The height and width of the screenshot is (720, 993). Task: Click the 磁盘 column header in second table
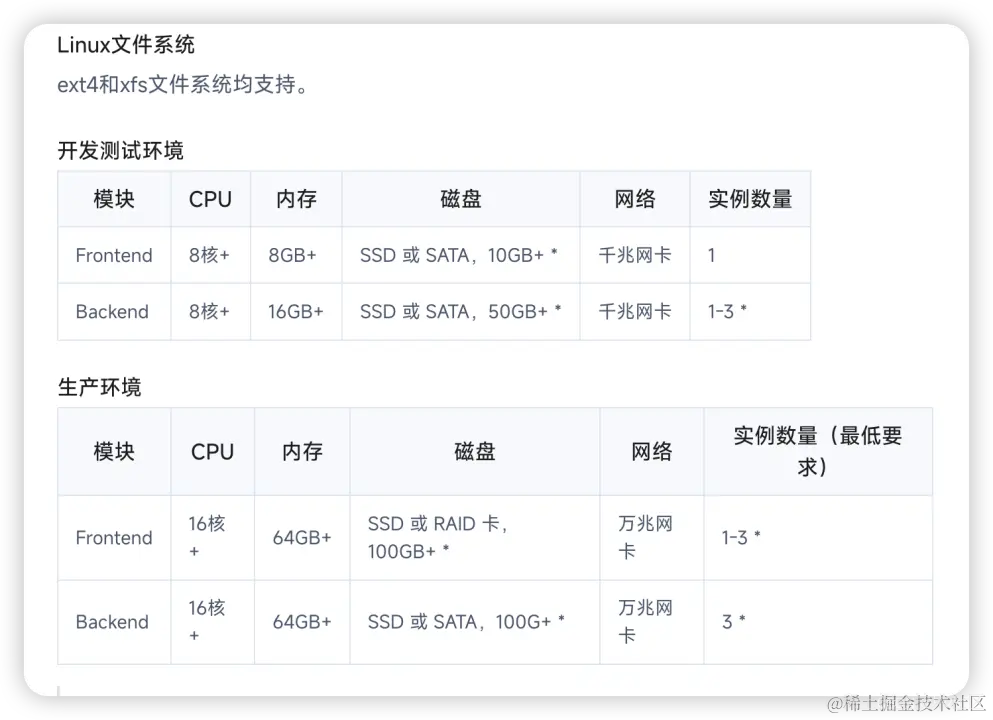pyautogui.click(x=474, y=451)
